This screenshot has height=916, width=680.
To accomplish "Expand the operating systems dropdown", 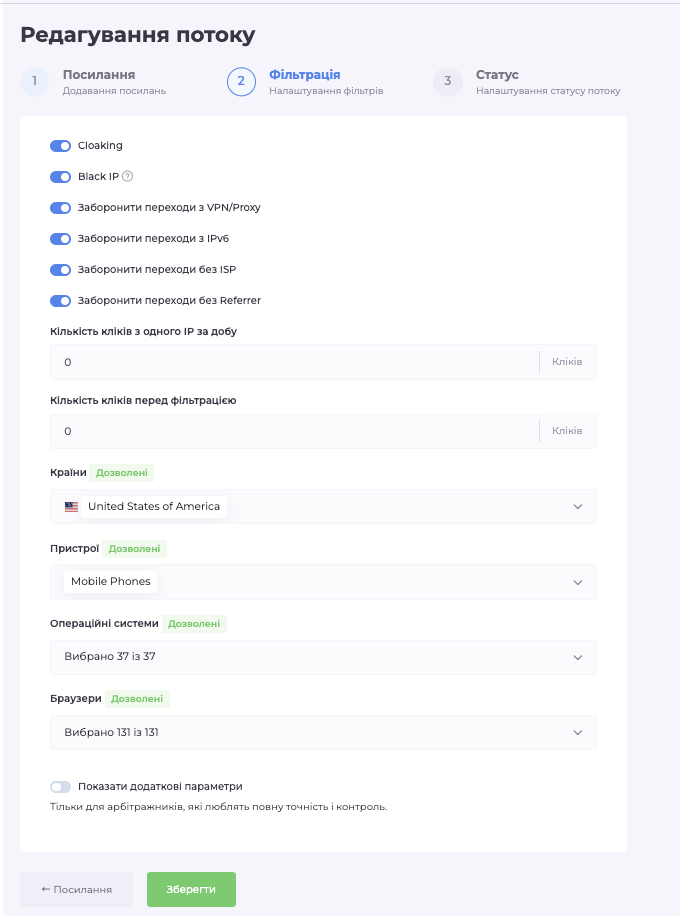I will 577,657.
